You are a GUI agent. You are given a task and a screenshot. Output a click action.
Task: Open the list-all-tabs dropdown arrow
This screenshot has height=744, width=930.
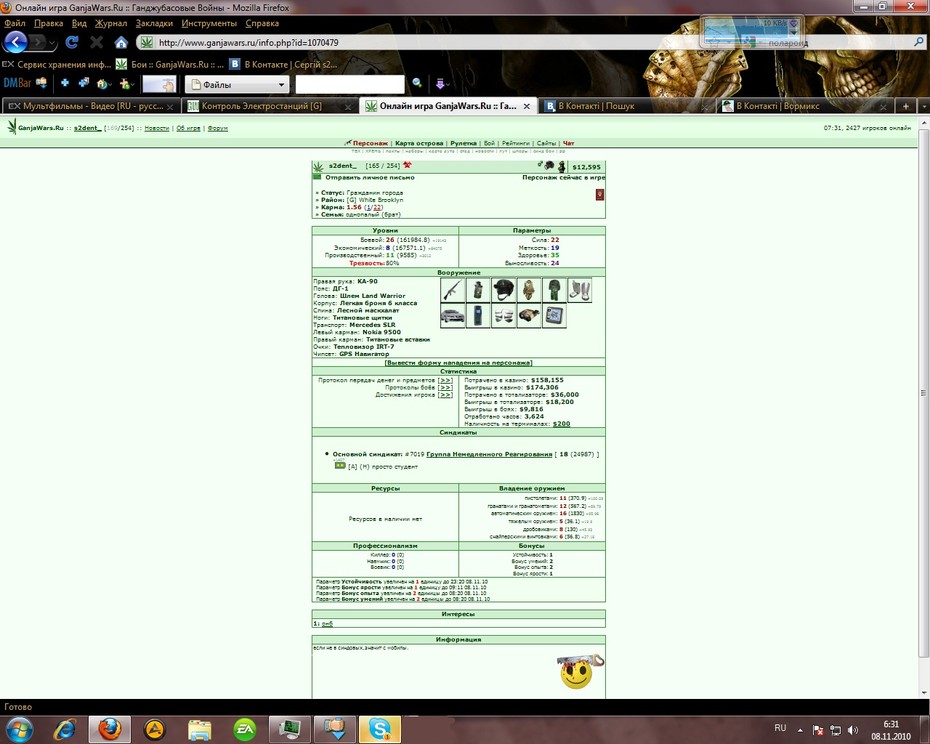924,106
